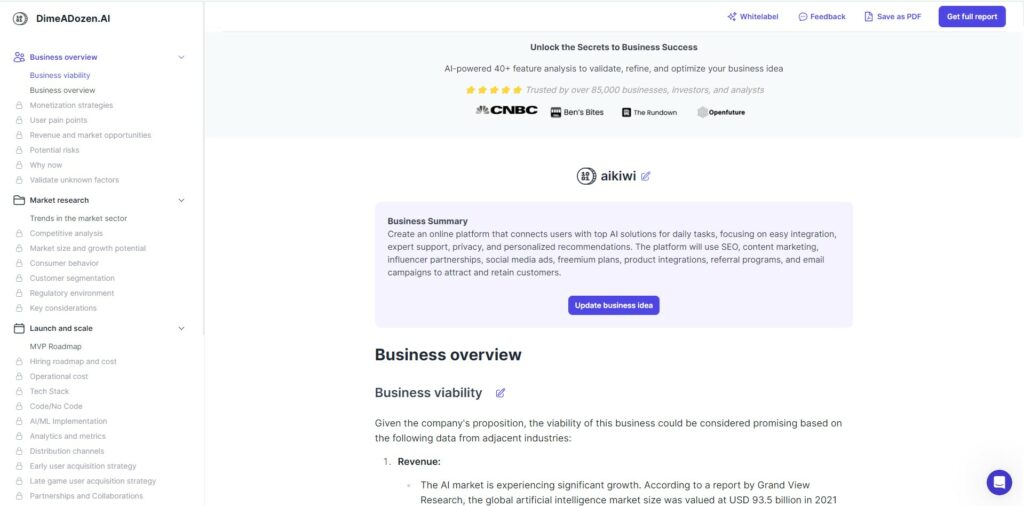The width and height of the screenshot is (1024, 506).
Task: Click the Get full report button
Action: (972, 17)
